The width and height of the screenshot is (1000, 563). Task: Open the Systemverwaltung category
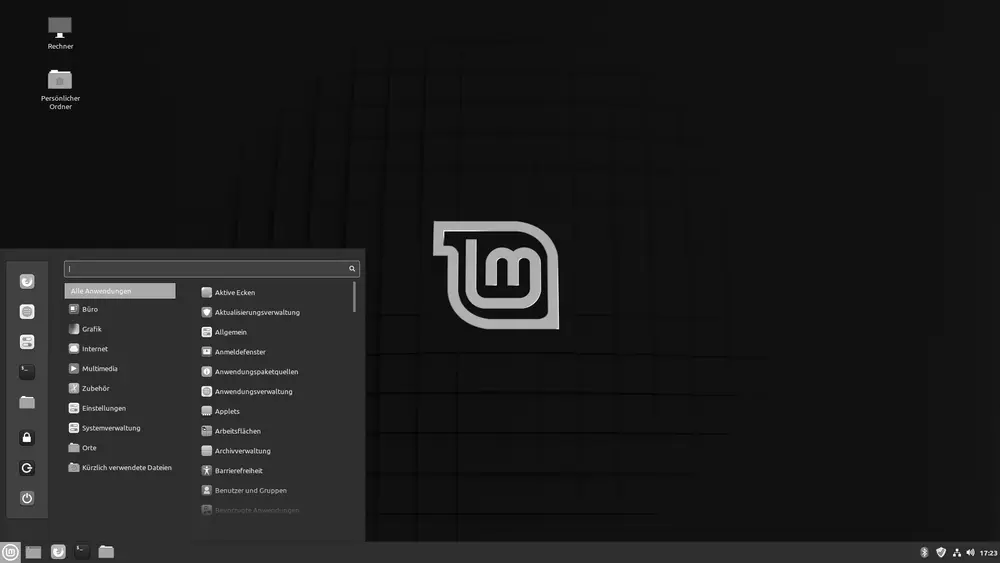[x=120, y=428]
